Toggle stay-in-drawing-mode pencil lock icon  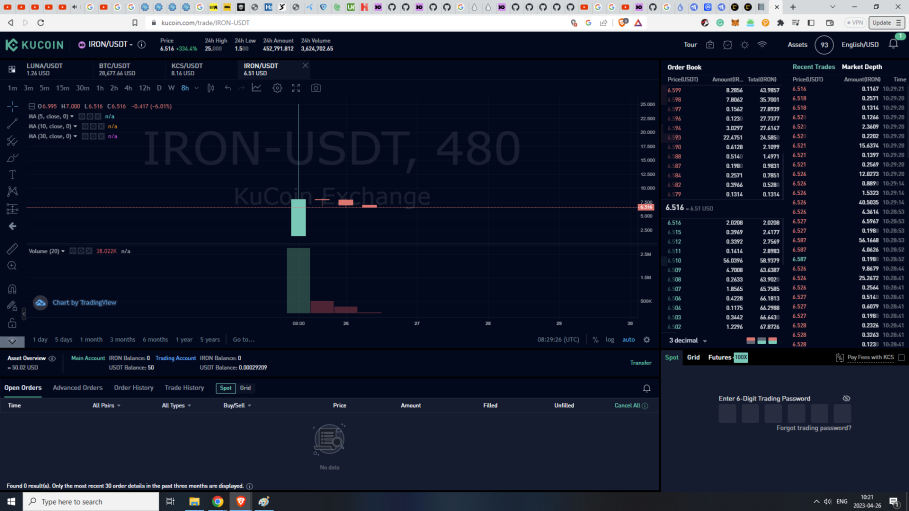coord(12,306)
